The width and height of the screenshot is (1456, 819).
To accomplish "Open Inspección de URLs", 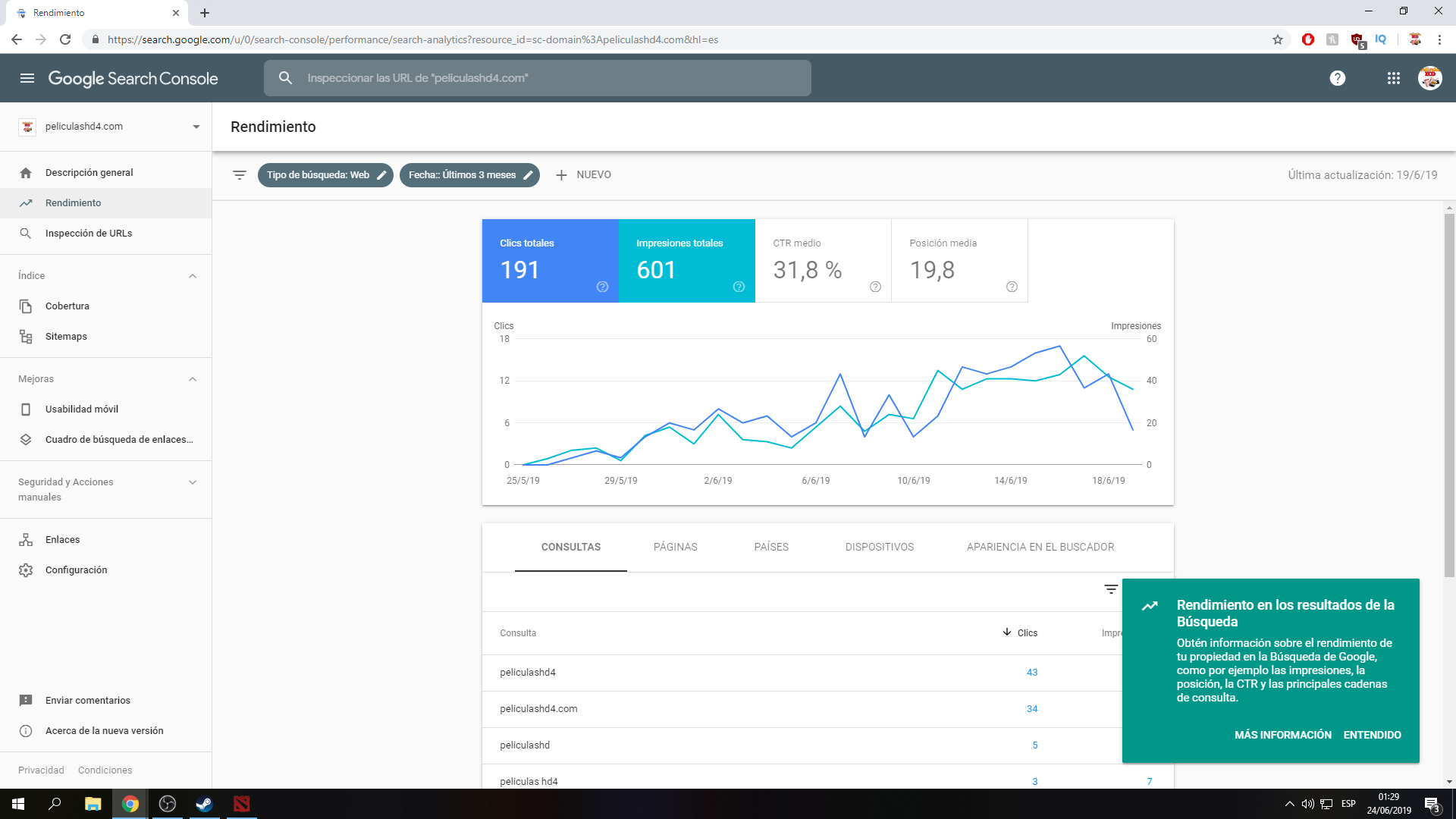I will click(x=105, y=234).
